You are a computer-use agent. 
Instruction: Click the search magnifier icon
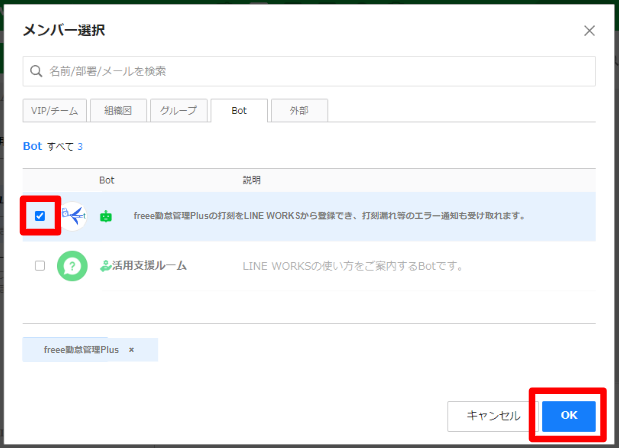(36, 71)
